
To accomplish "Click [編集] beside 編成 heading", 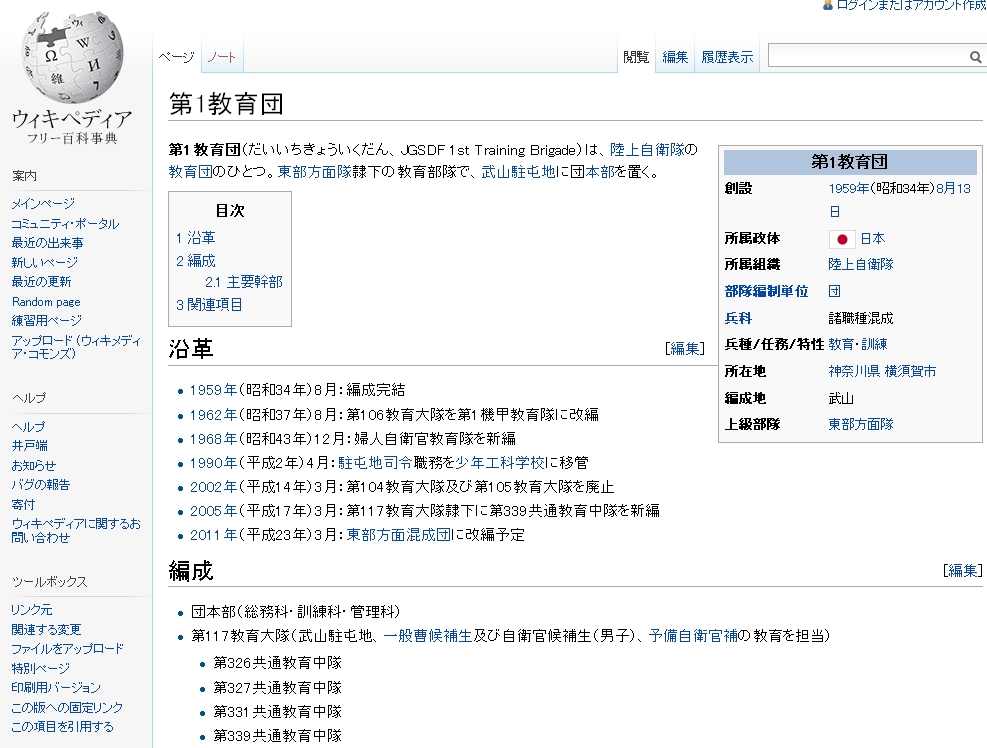I will [962, 570].
